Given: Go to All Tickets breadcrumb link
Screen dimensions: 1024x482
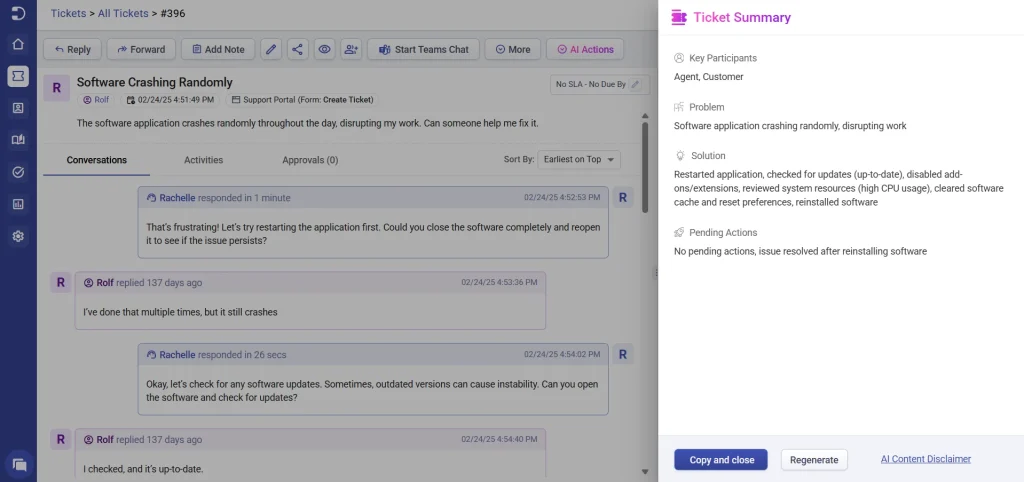Looking at the screenshot, I should click(122, 13).
